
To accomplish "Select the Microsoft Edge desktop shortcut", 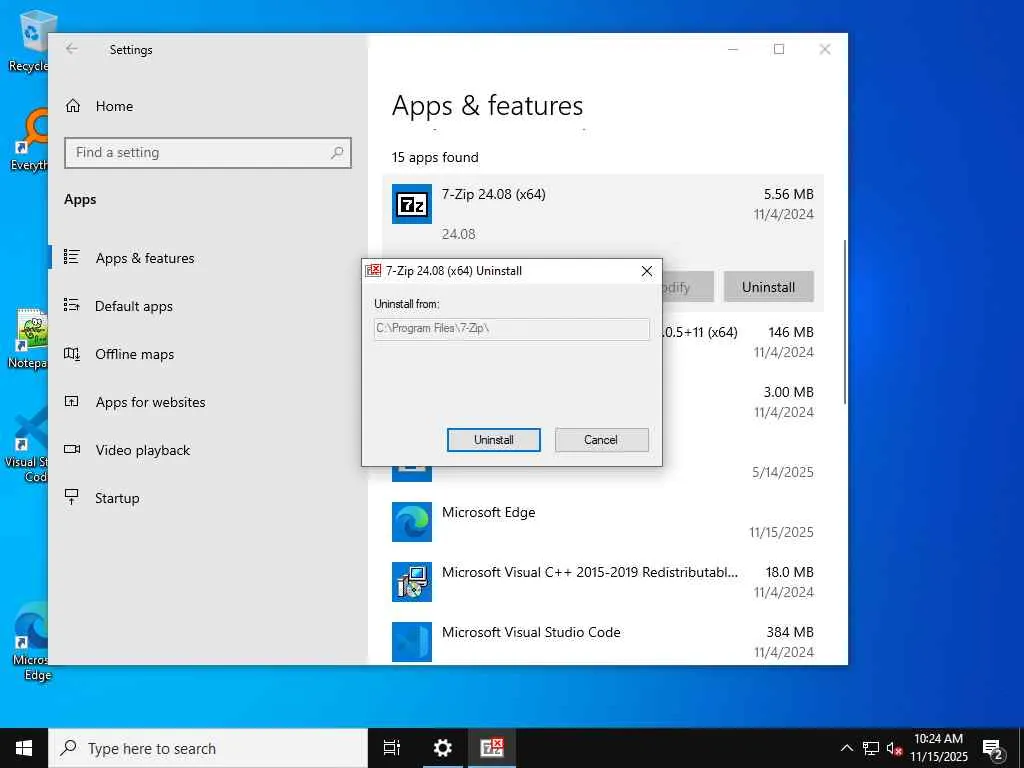I will [30, 643].
